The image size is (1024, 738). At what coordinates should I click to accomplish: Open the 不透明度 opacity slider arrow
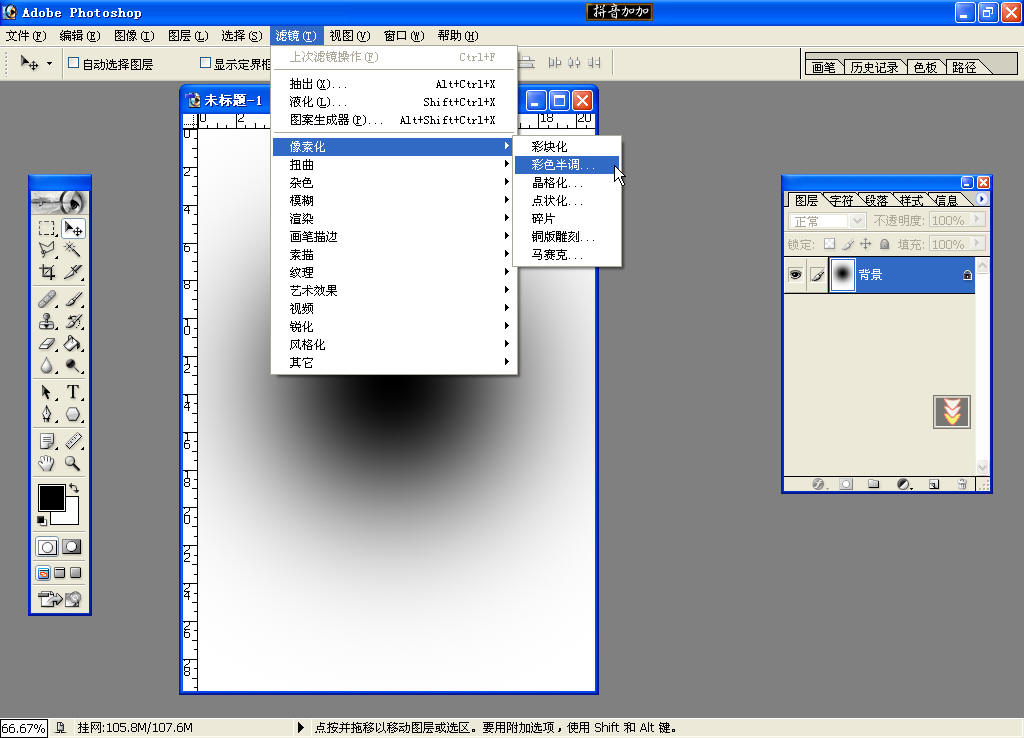978,219
